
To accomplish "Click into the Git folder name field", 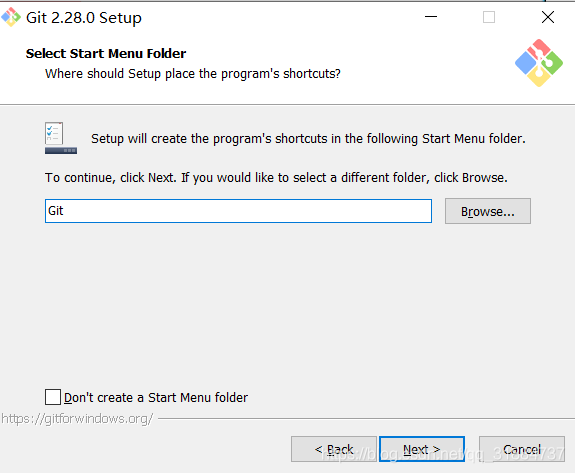I will pyautogui.click(x=238, y=211).
